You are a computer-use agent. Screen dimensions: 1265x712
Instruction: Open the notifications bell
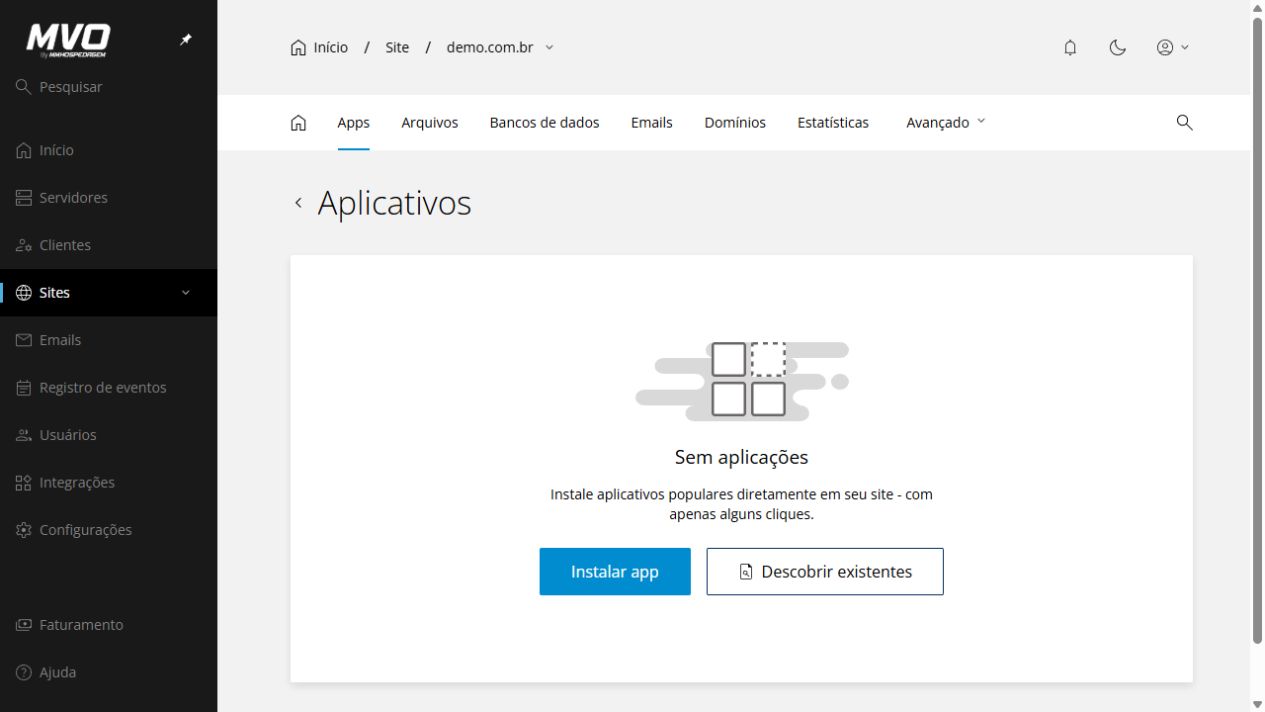[1070, 47]
